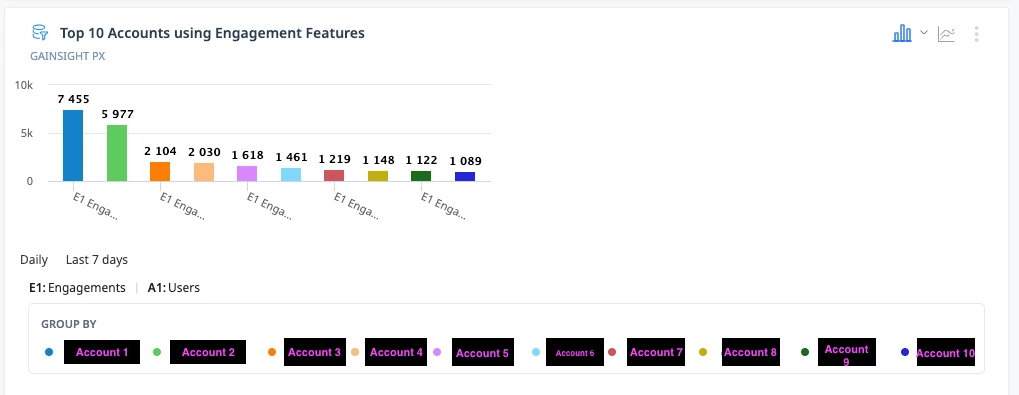Toggle Account 1 blue legend dot
The width and height of the screenshot is (1019, 395).
[x=49, y=352]
